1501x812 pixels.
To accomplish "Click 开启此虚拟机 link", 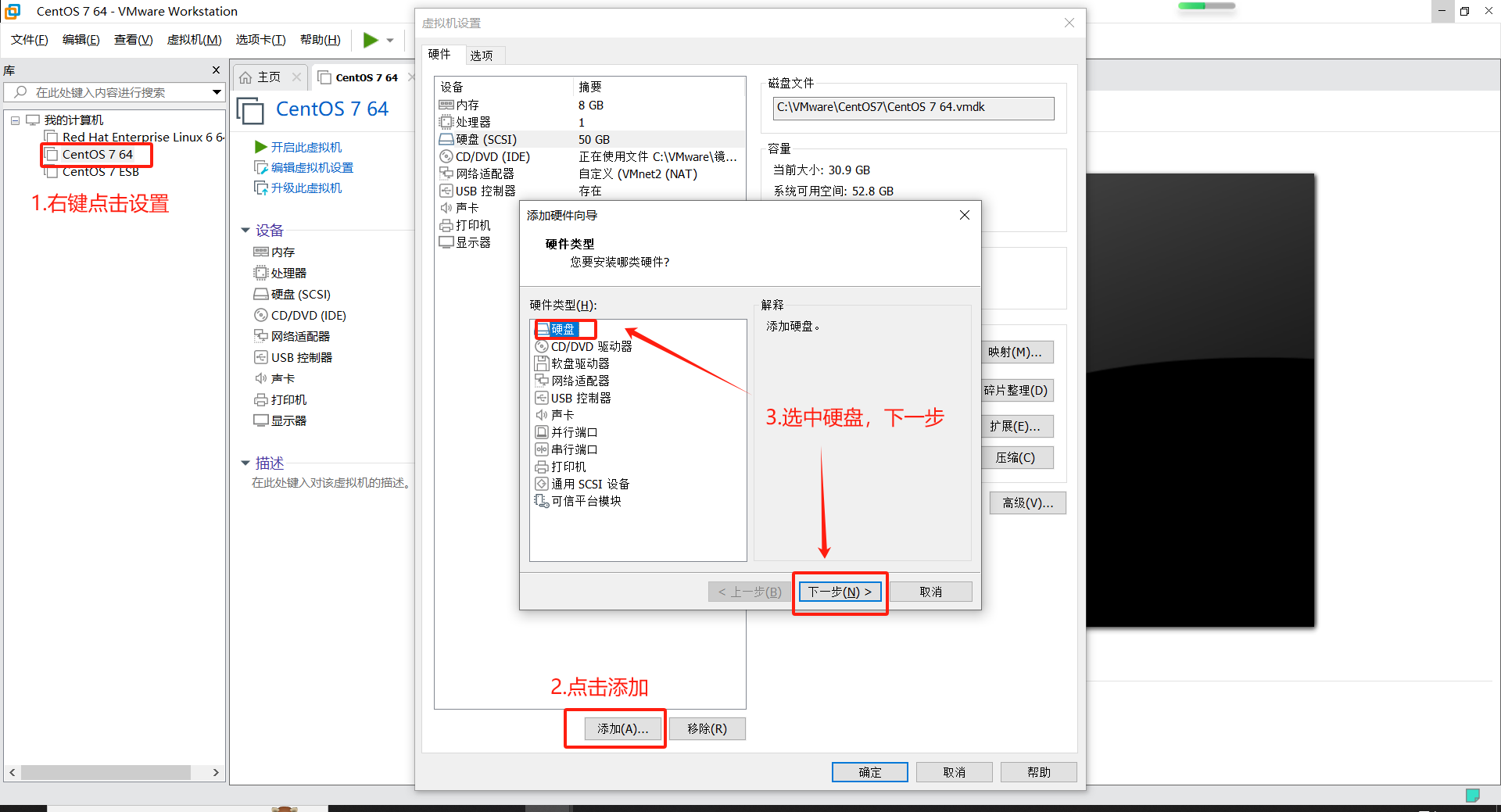I will [306, 147].
